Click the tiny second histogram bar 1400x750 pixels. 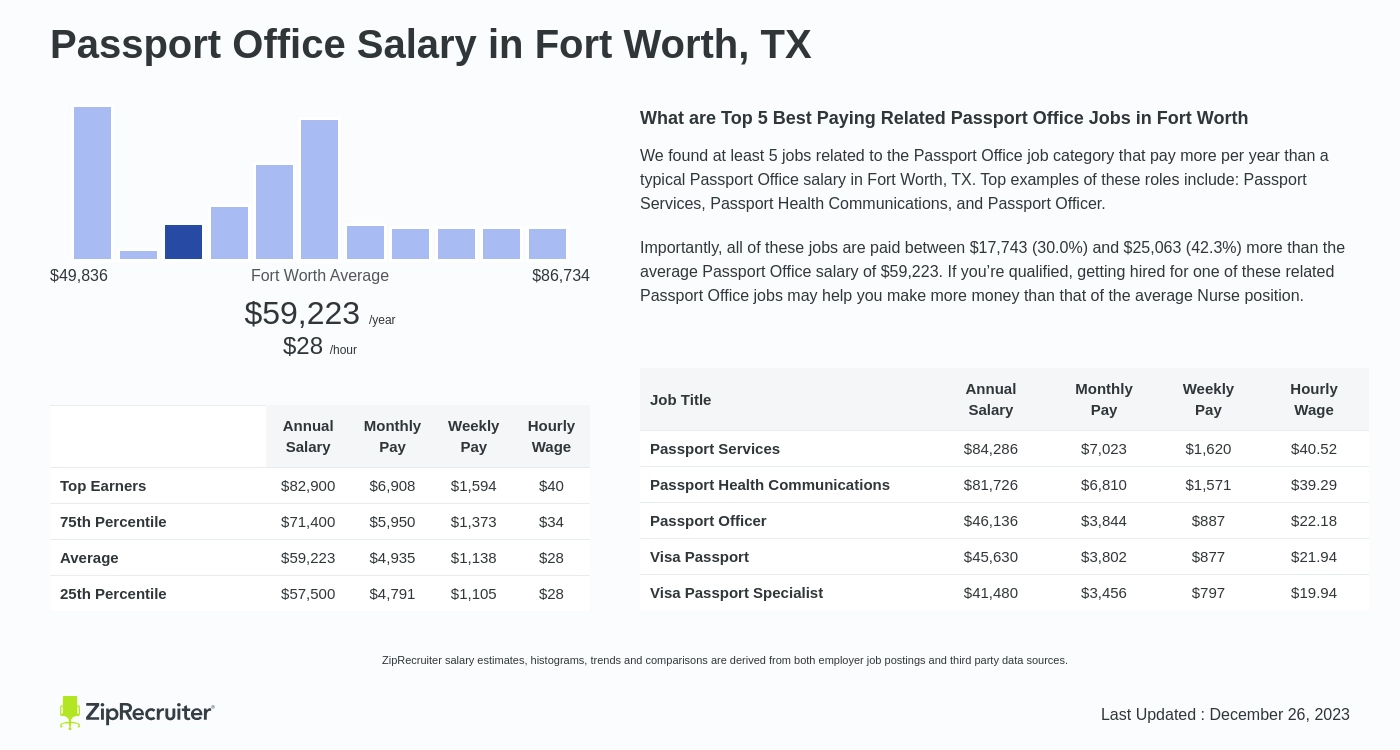[138, 255]
